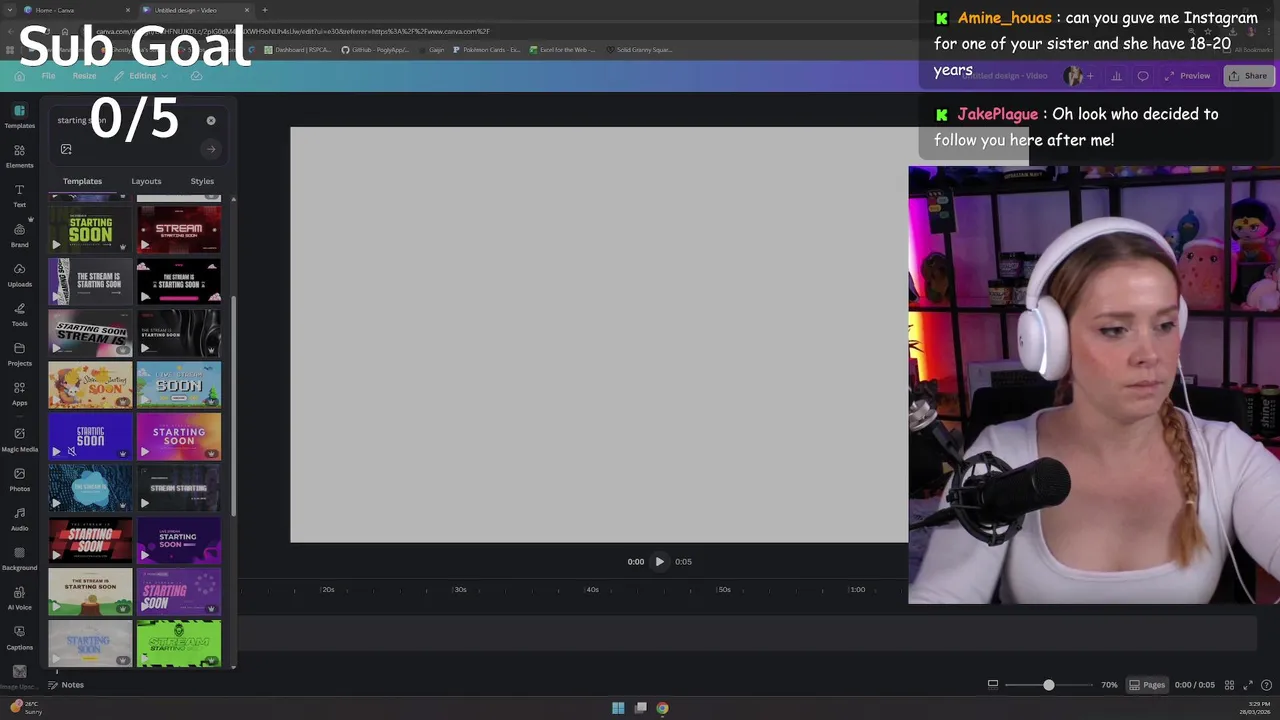Image resolution: width=1280 pixels, height=720 pixels.
Task: Click the Preview button
Action: (1188, 76)
